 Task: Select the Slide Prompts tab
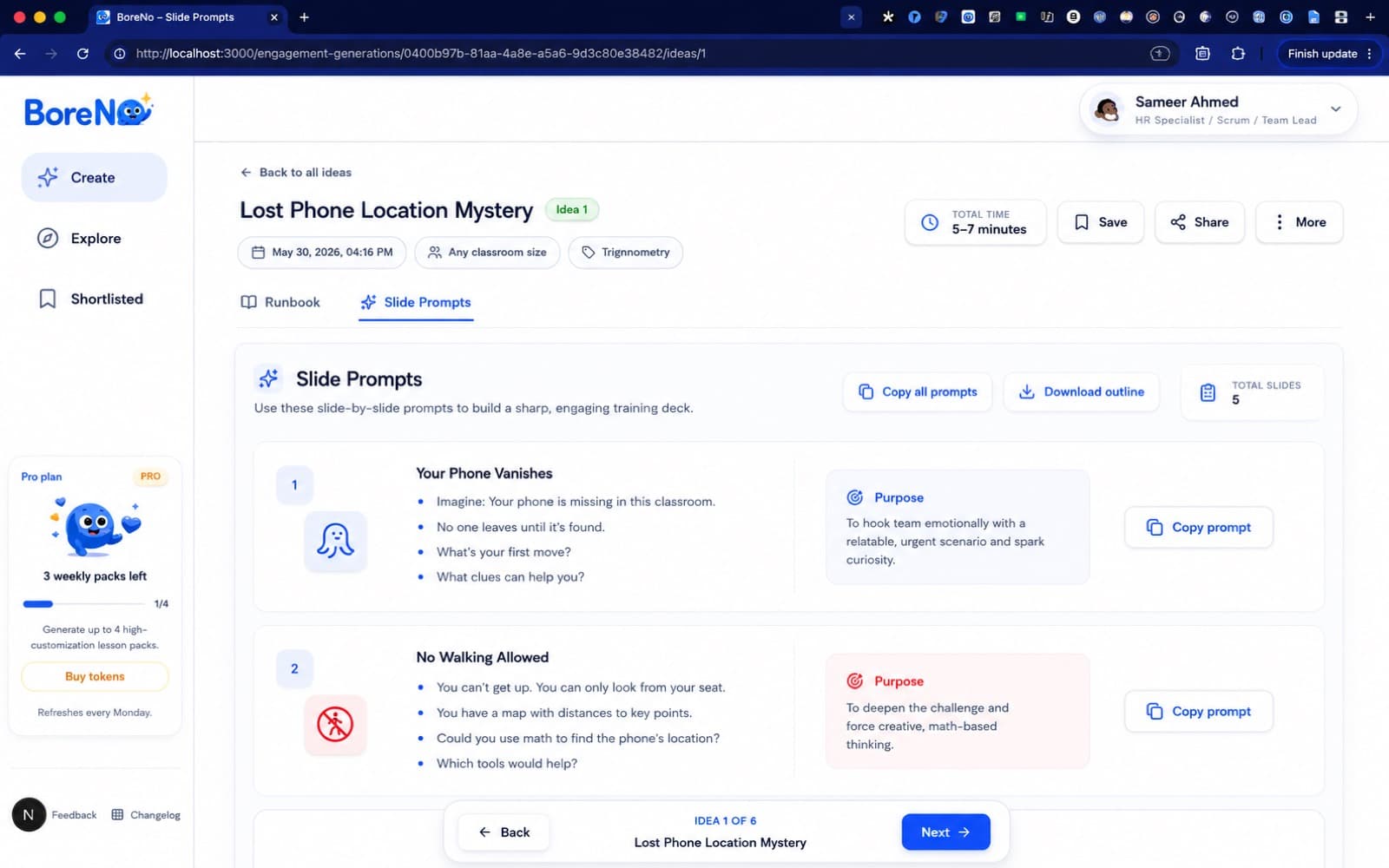(416, 302)
